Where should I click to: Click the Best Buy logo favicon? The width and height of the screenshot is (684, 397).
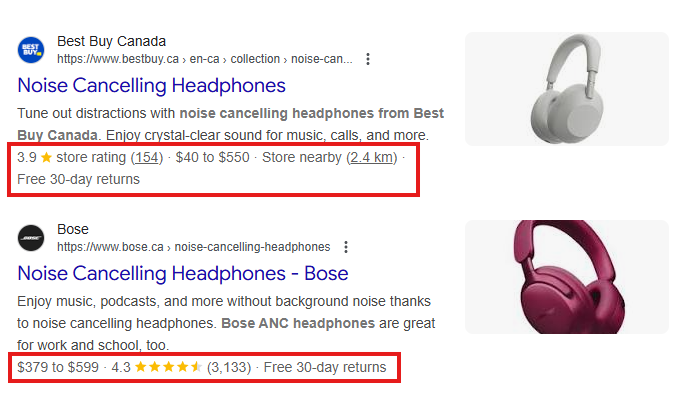31,50
